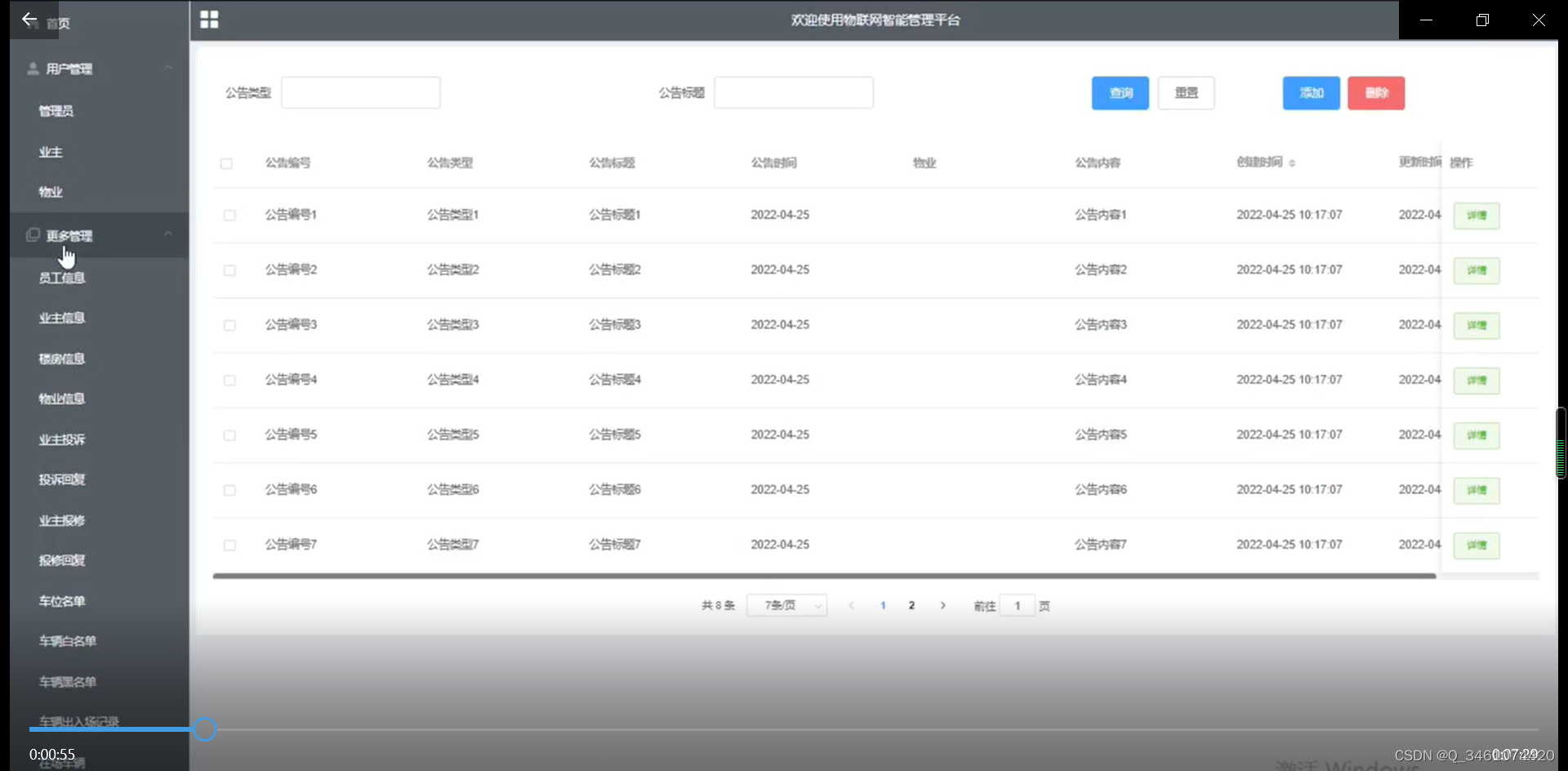Open details for row 公告编号7
The height and width of the screenshot is (771, 1568).
pyautogui.click(x=1477, y=546)
